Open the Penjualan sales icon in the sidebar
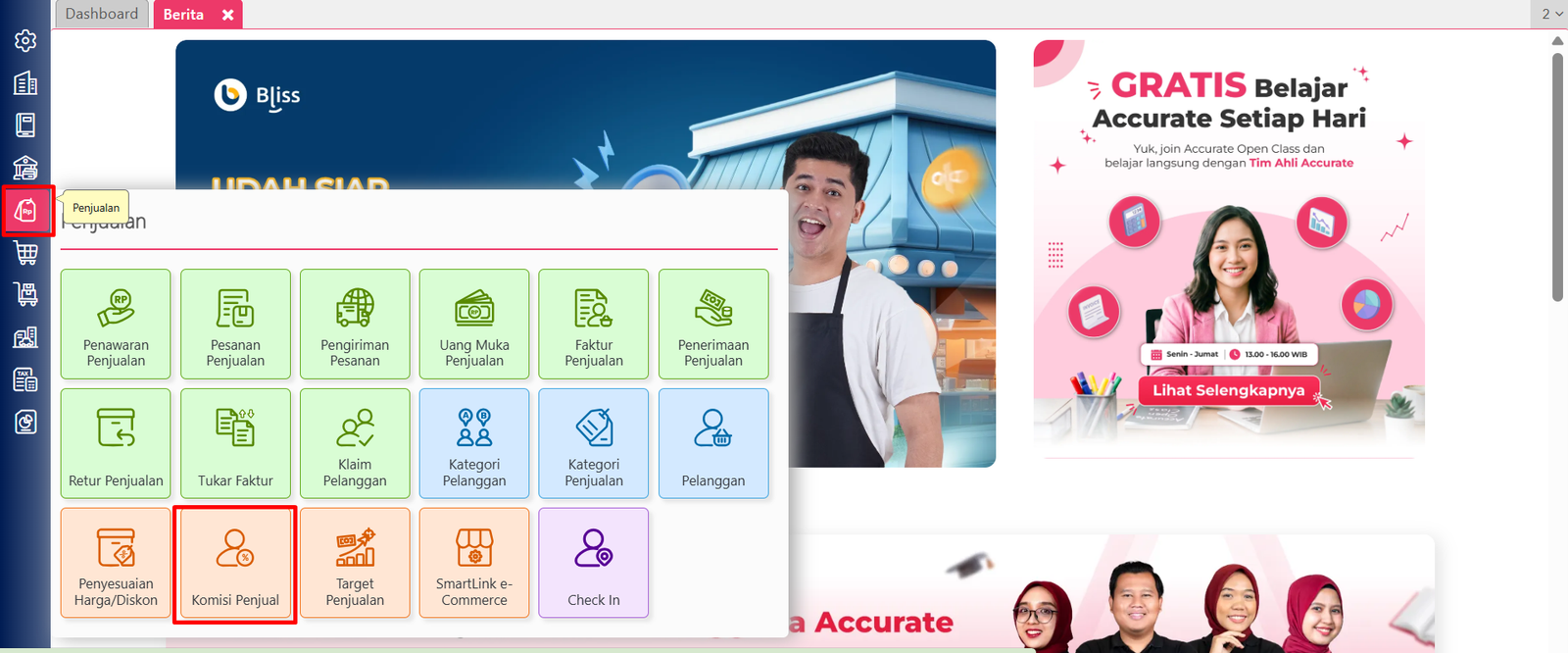1568x653 pixels. 26,211
